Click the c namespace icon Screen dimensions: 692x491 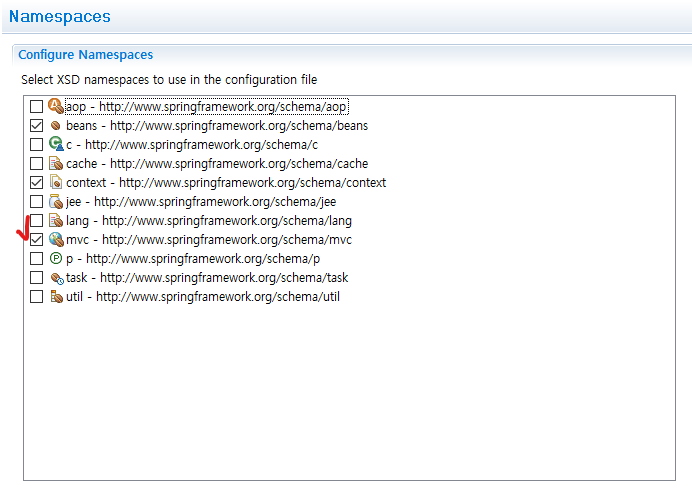tap(56, 144)
